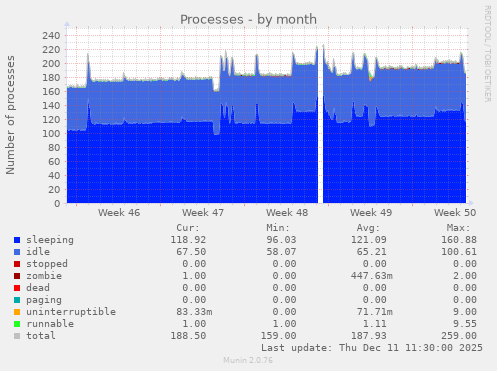Viewport: 497px width, 371px height.
Task: Click the zombie legend color swatch
Action: coord(17,276)
